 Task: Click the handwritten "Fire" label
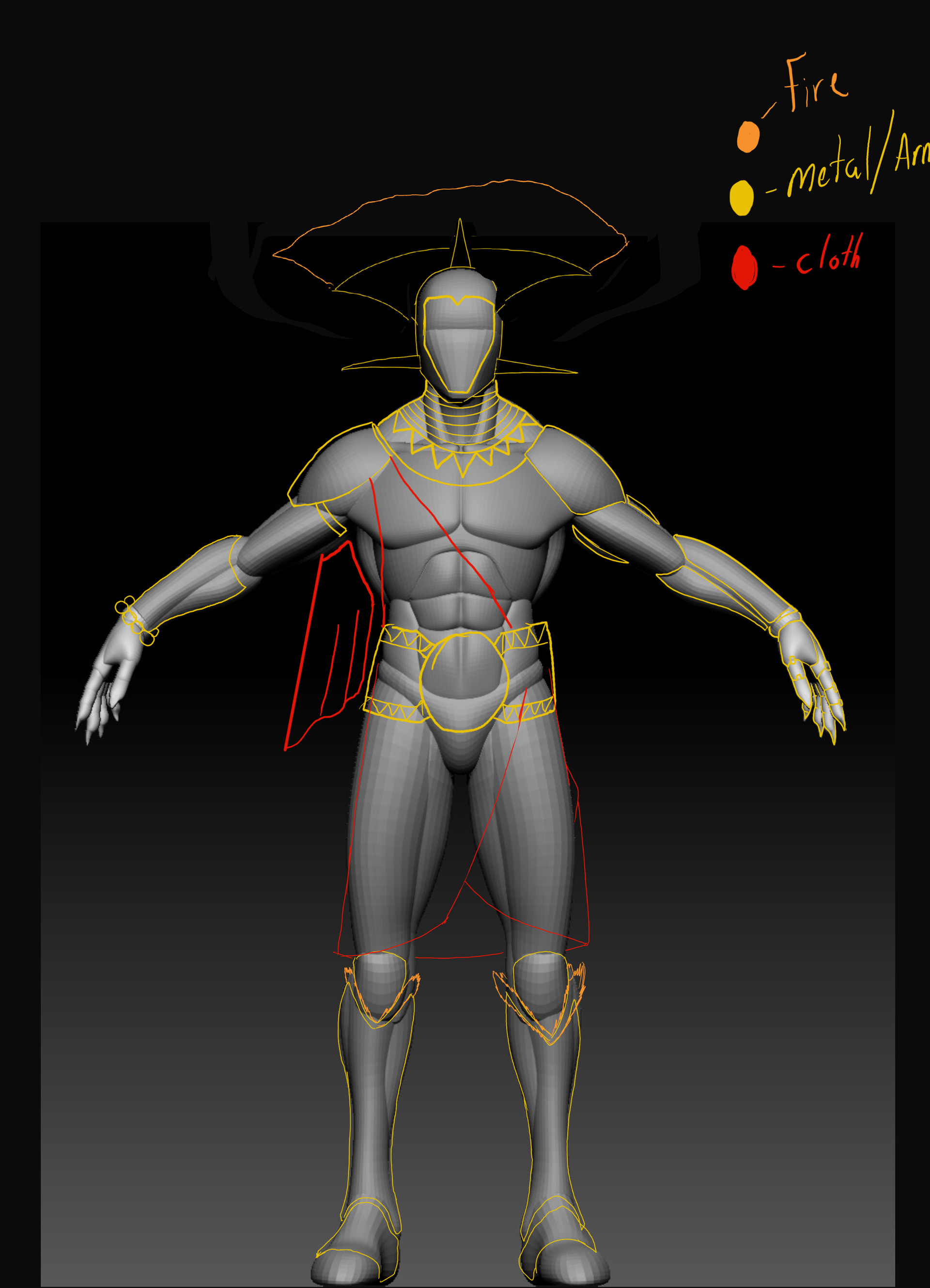(x=817, y=84)
